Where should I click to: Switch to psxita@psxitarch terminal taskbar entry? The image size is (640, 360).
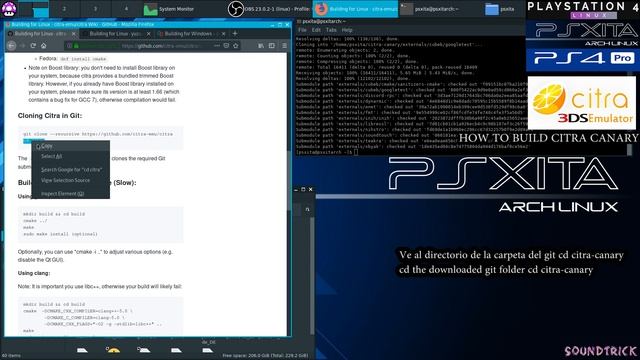click(430, 9)
